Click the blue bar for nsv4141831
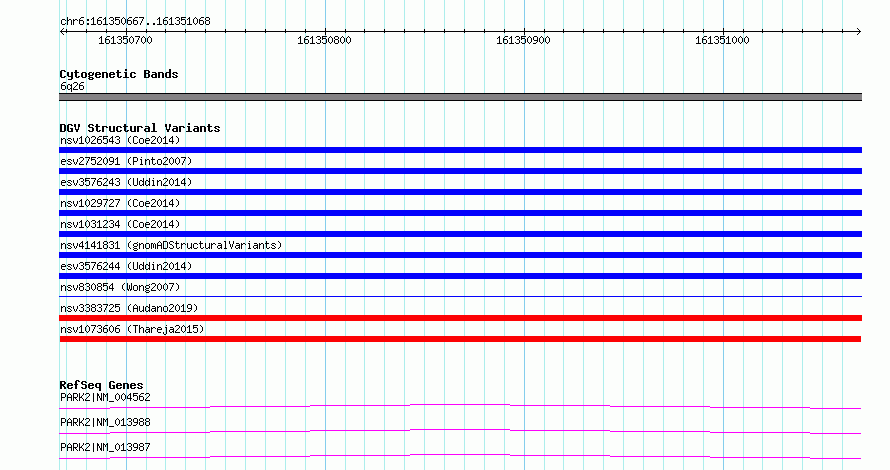The height and width of the screenshot is (470, 890). point(460,255)
